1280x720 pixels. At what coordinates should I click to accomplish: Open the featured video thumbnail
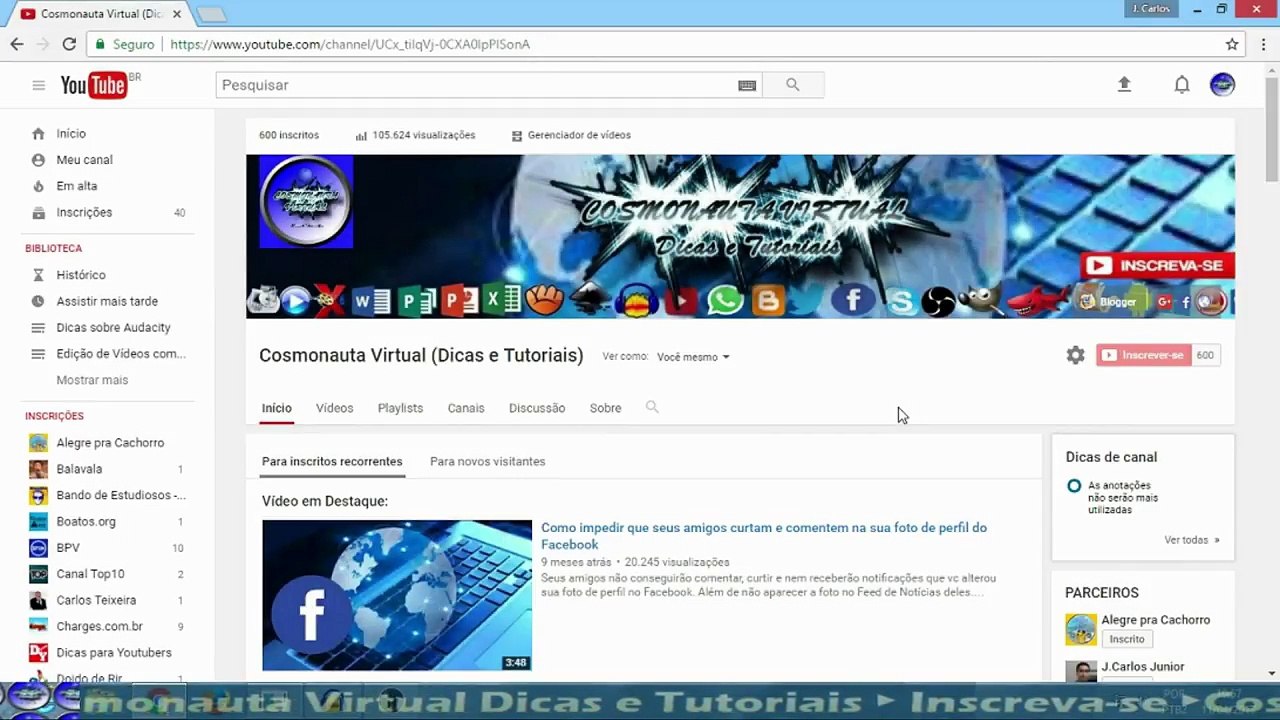pyautogui.click(x=397, y=595)
